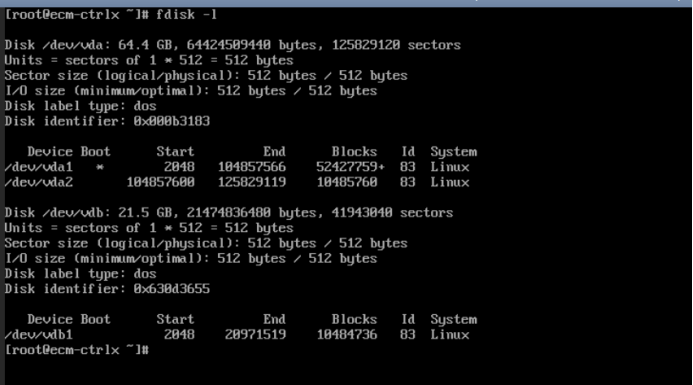This screenshot has height=385, width=693.
Task: Click the Disk /dev/vda 64.4 GB line
Action: pyautogui.click(x=232, y=45)
